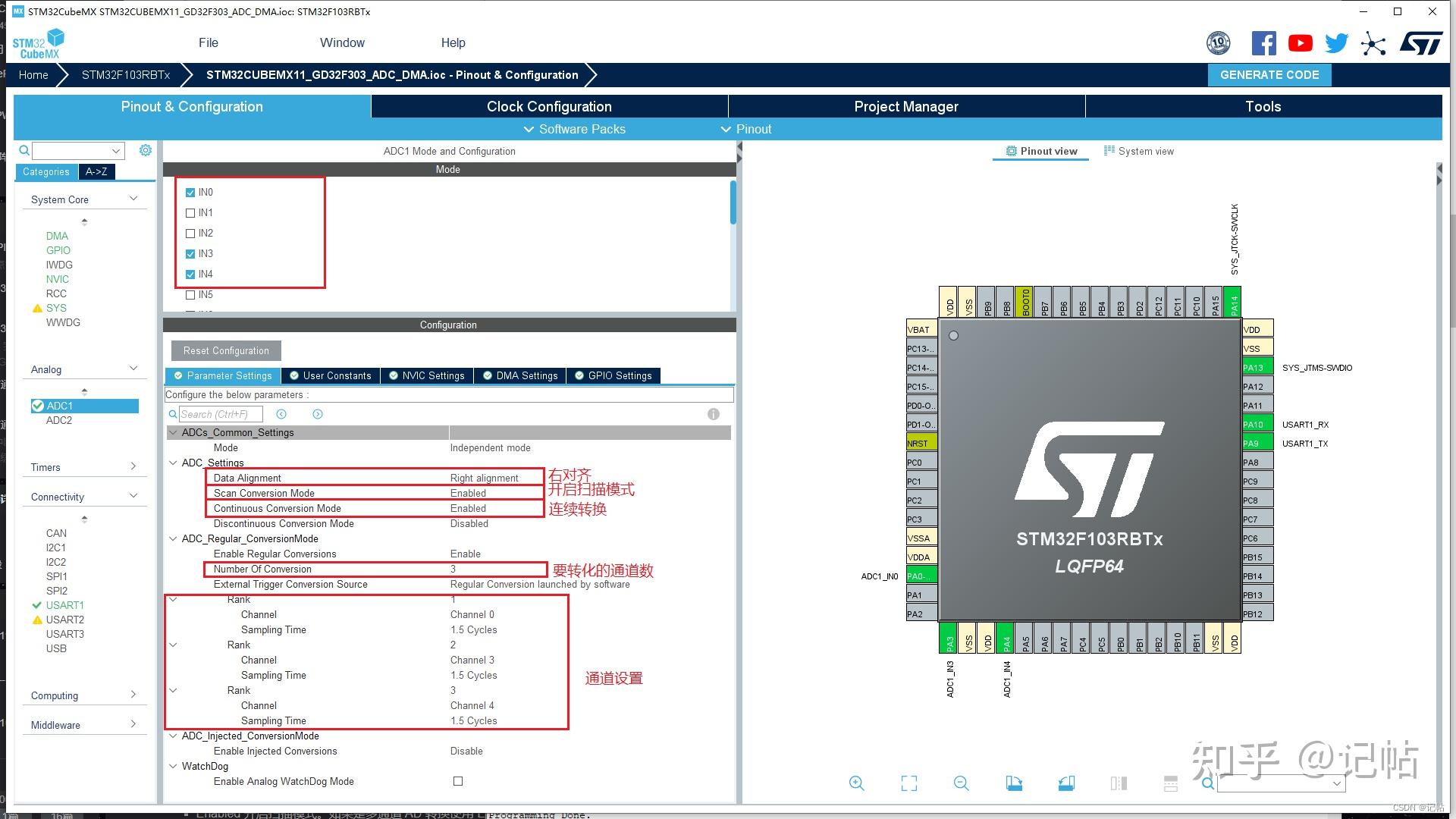Click the STM32CubeMX logo
This screenshot has width=1456, height=819.
[x=38, y=43]
